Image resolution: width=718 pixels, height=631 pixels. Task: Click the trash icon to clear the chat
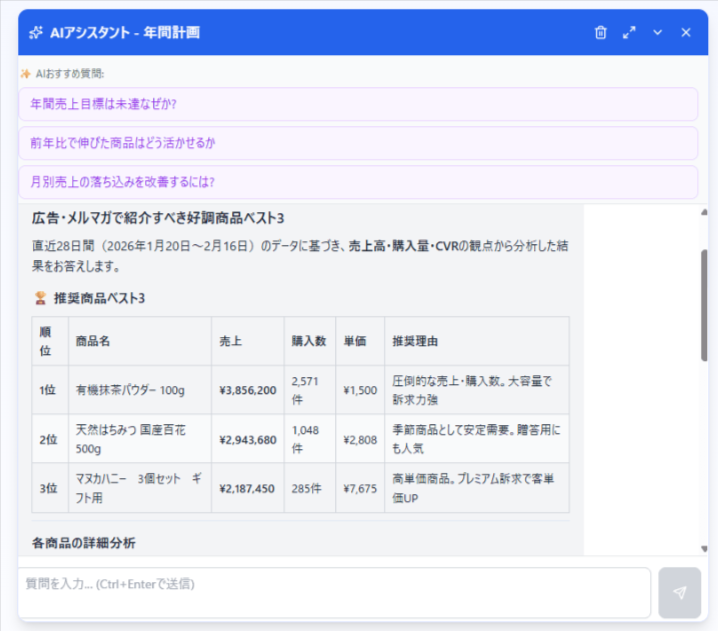600,32
